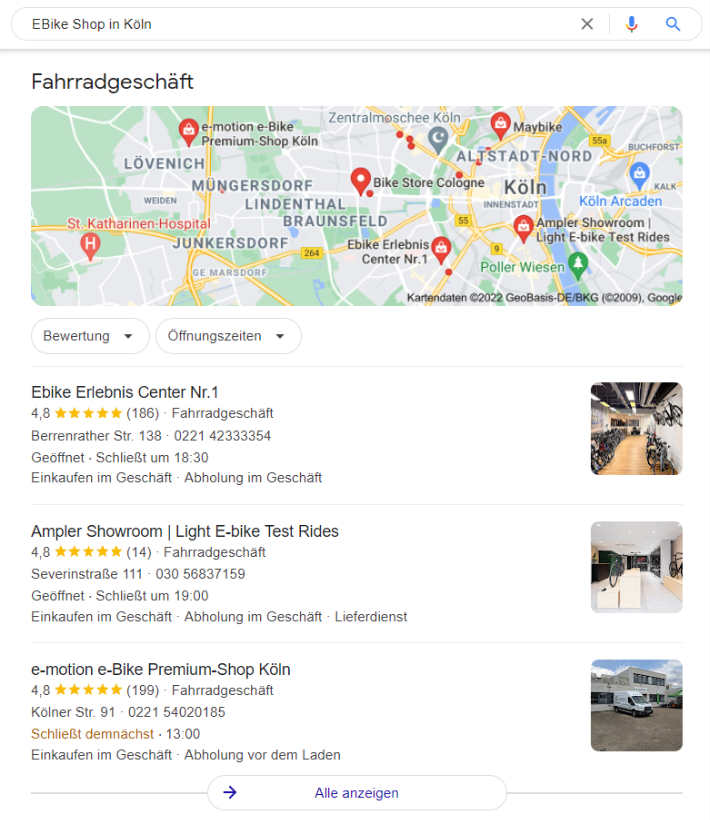Clear the search box with X icon
The height and width of the screenshot is (820, 710).
[x=587, y=24]
